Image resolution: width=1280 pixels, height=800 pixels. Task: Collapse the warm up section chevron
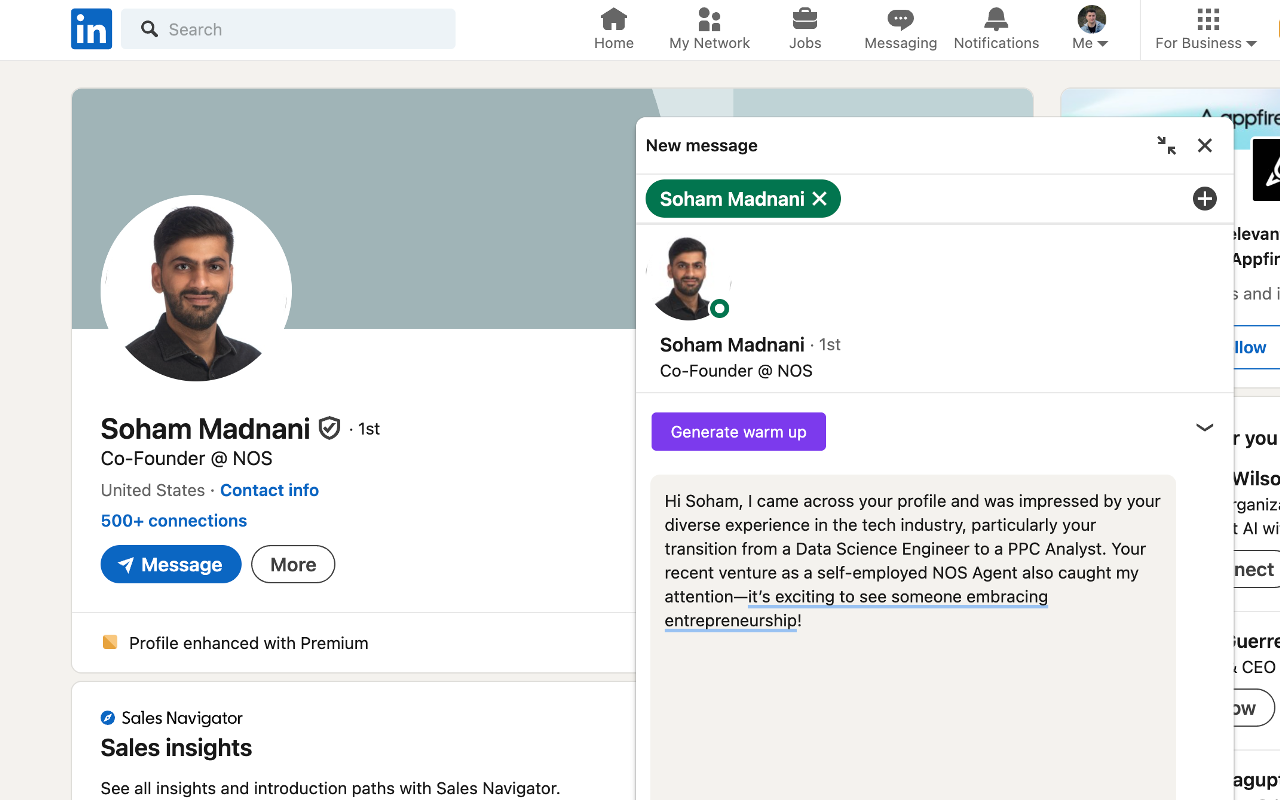click(1205, 428)
